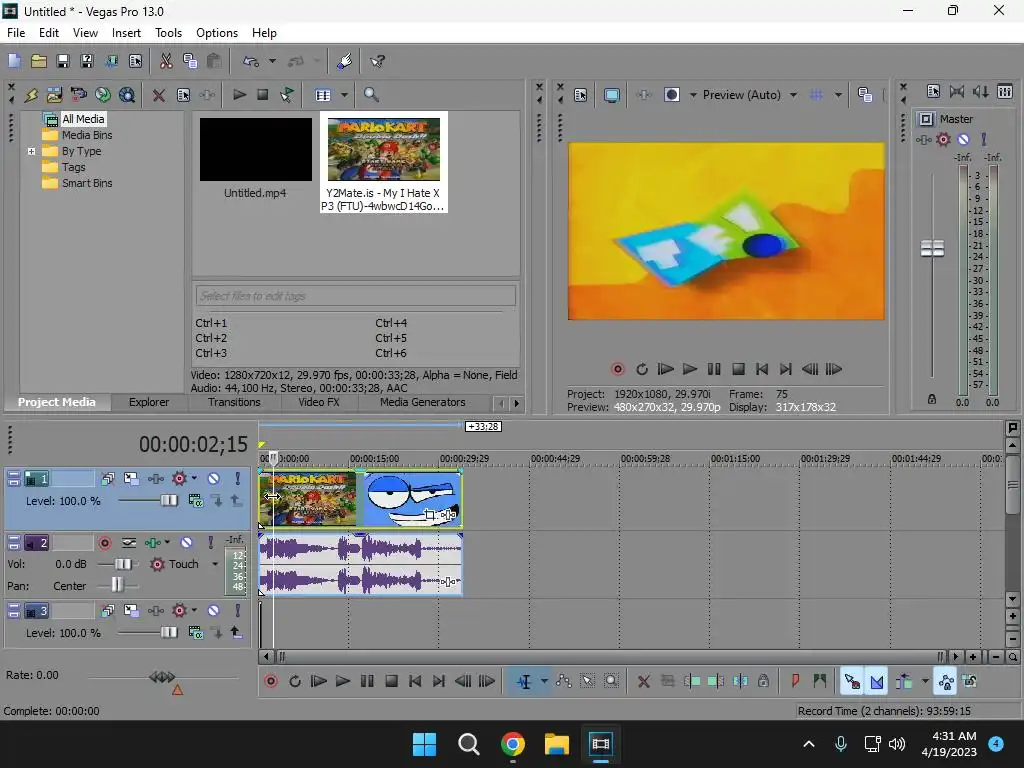Open Track FX dropdown on track 1
The width and height of the screenshot is (1024, 768).
tap(194, 479)
